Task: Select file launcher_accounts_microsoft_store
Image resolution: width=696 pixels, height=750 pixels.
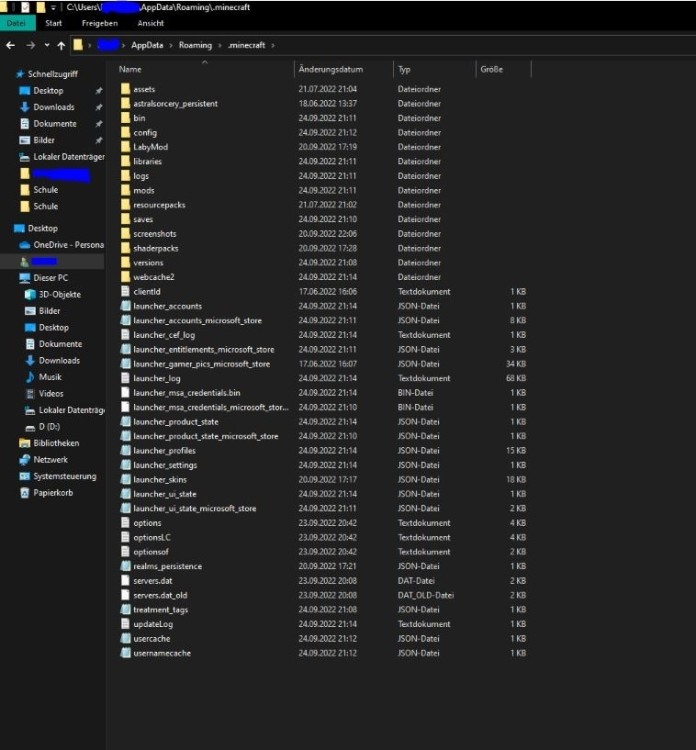Action: point(198,320)
